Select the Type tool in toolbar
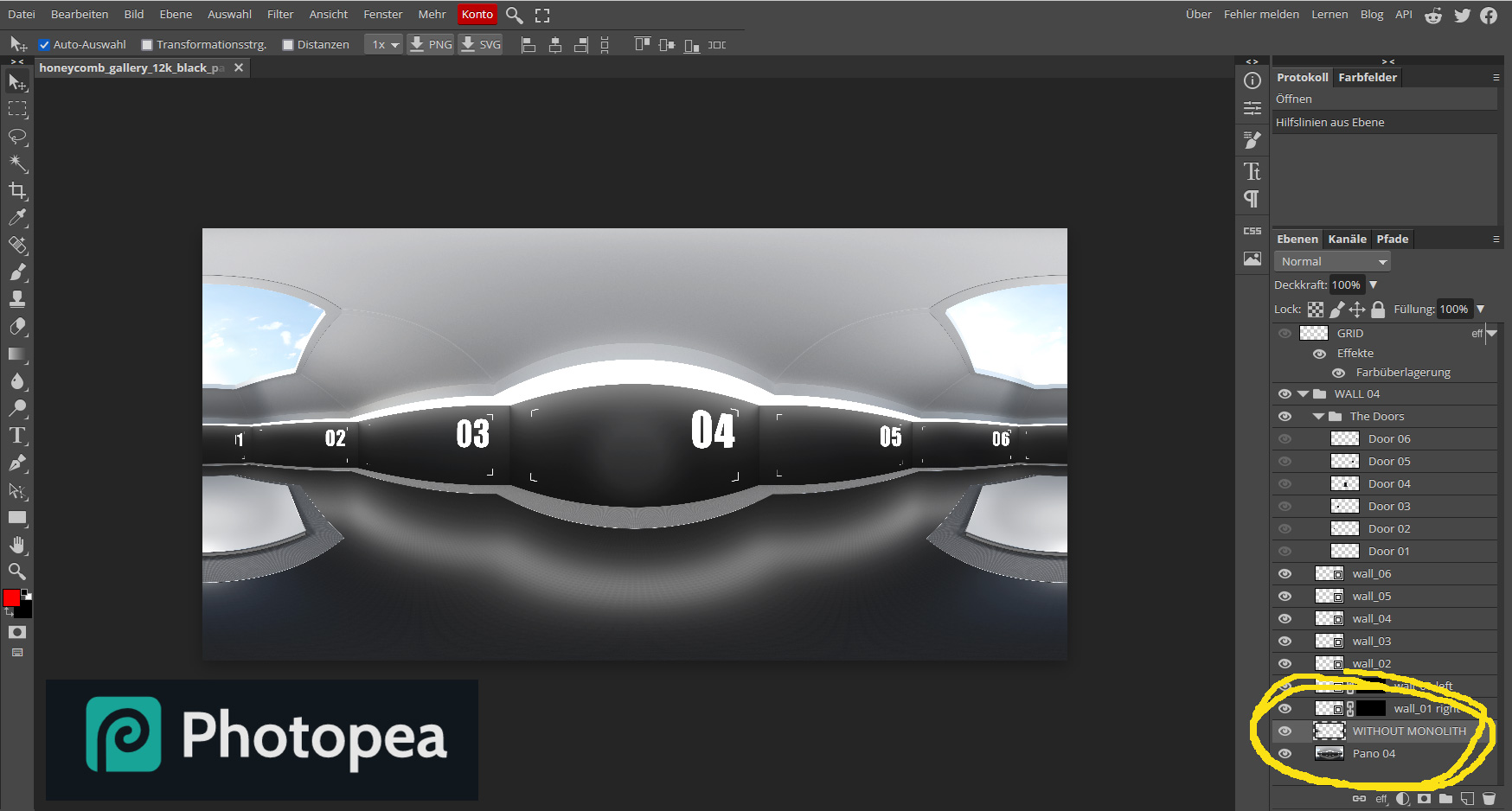 [x=17, y=436]
